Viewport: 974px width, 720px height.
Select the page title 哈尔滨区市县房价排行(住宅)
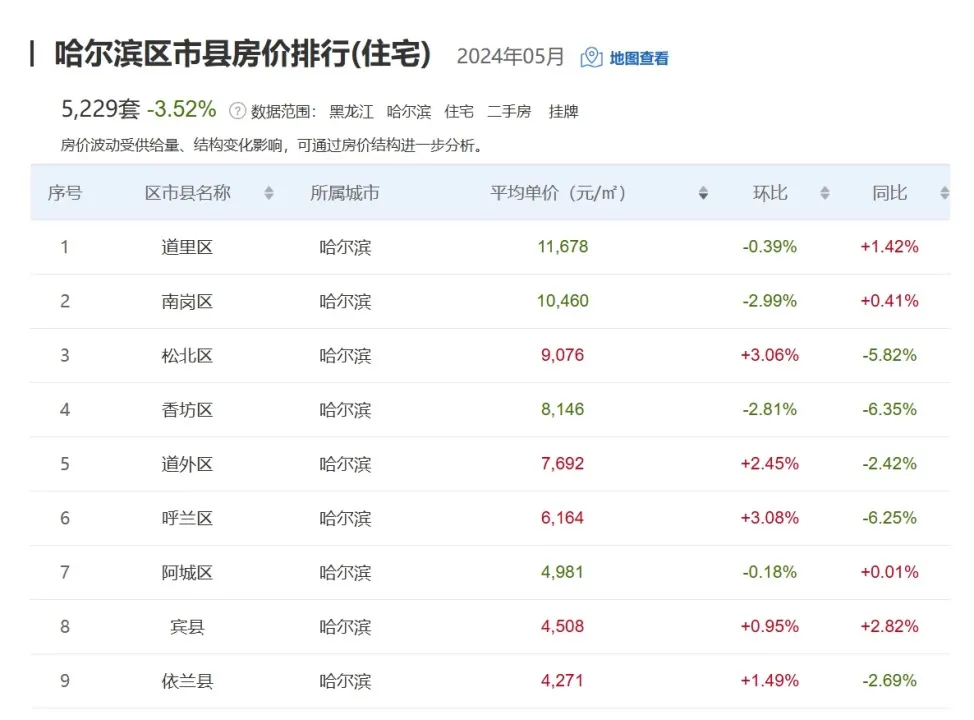(x=243, y=53)
